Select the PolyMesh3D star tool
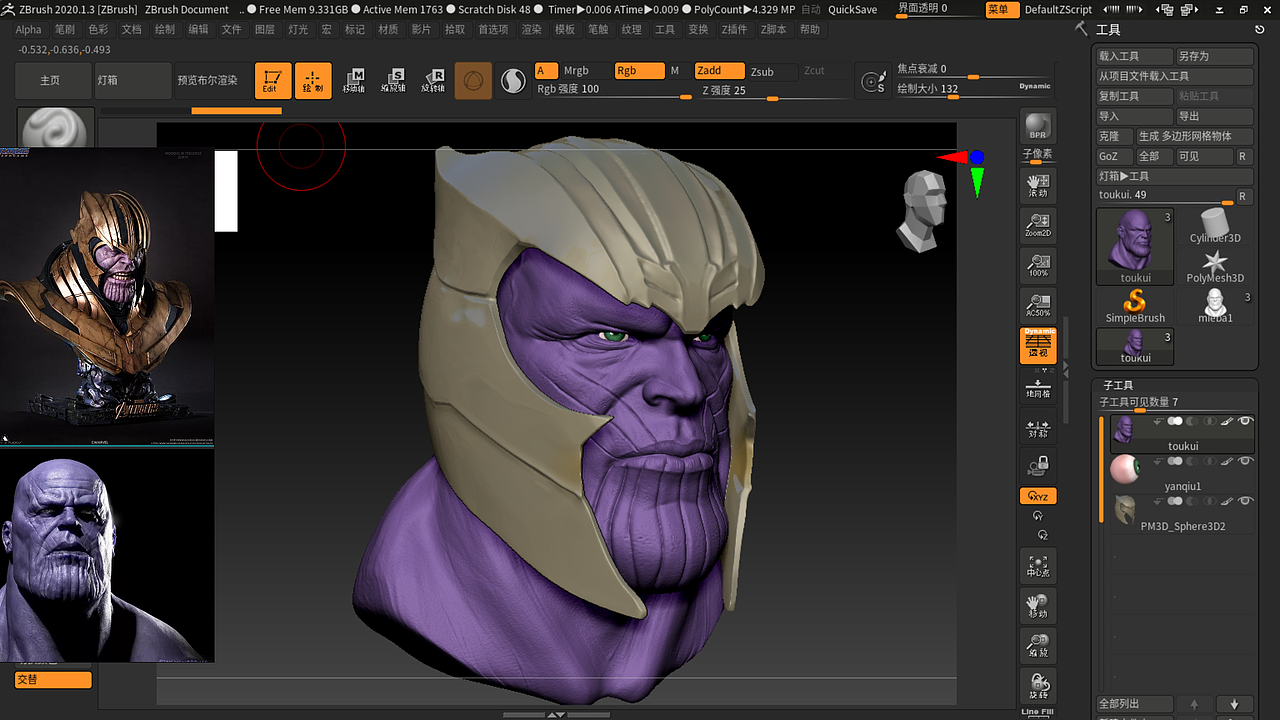The width and height of the screenshot is (1280, 720). (x=1215, y=266)
